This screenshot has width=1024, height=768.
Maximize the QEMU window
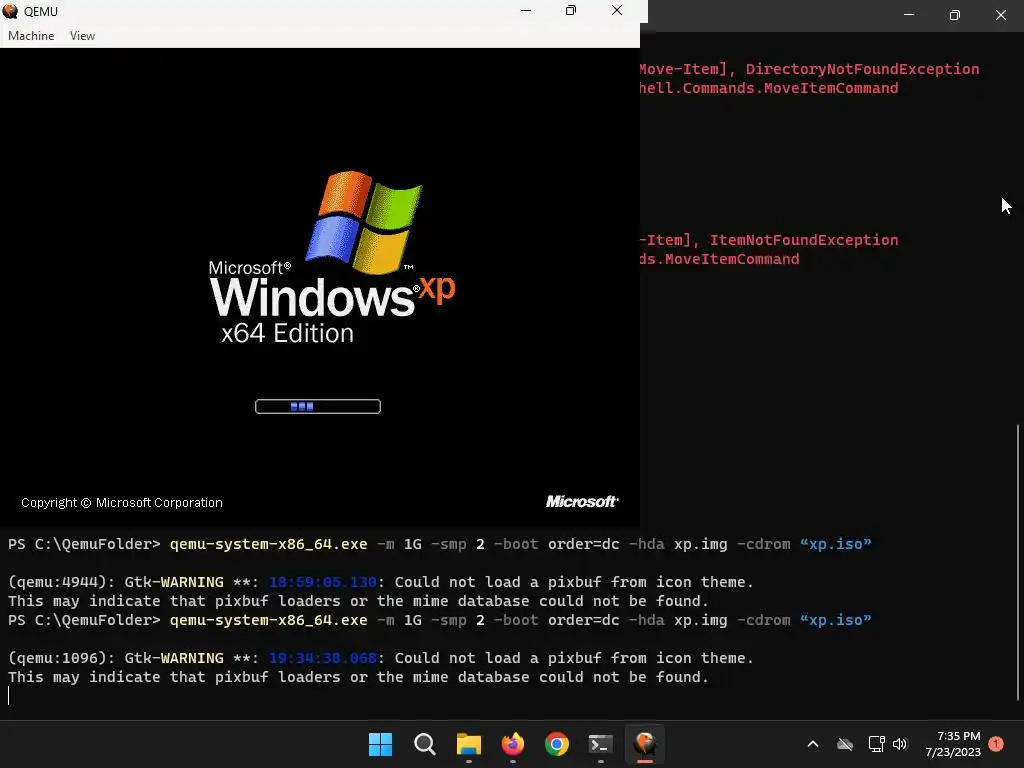point(571,10)
